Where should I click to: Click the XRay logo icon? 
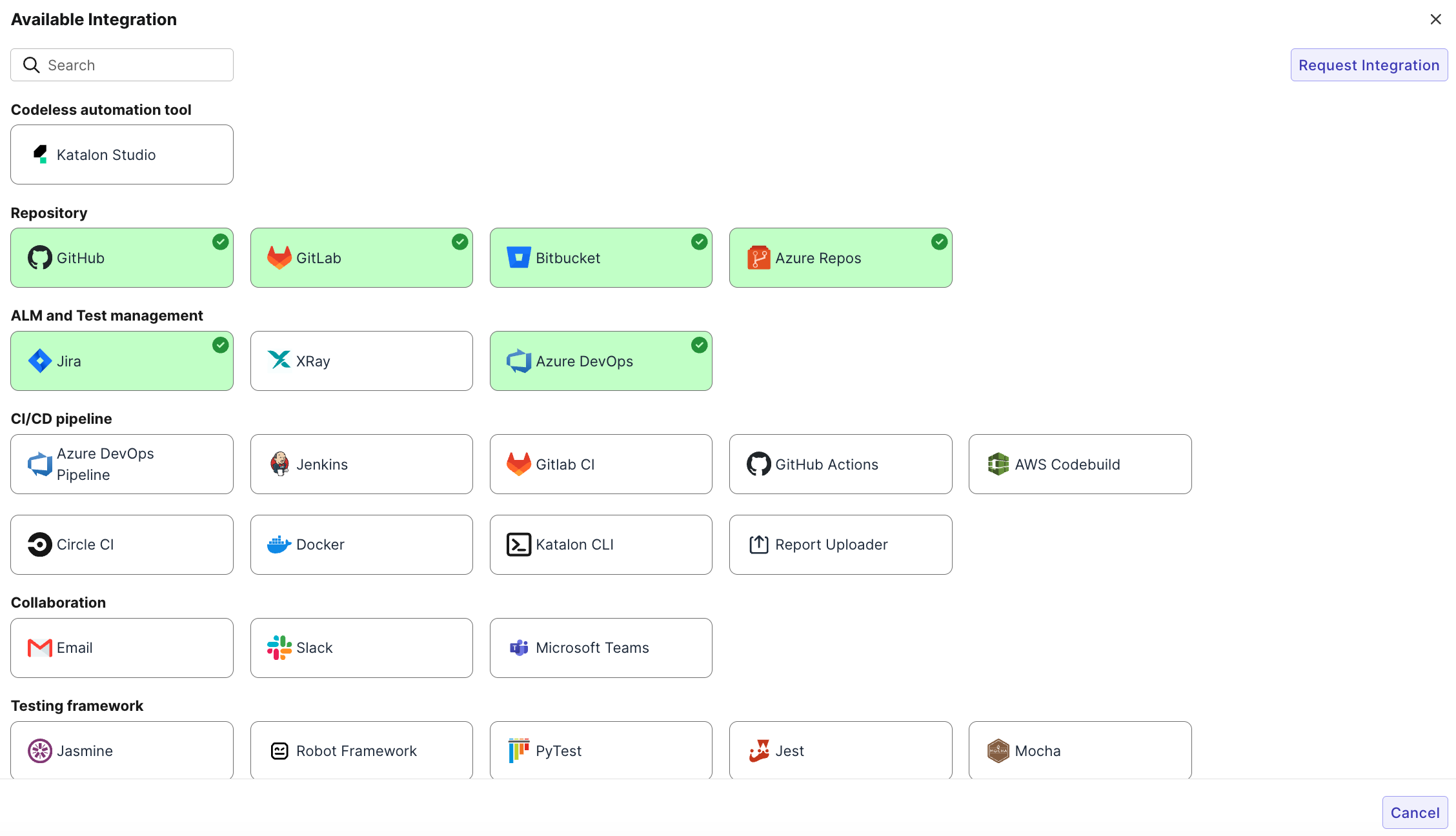pos(279,360)
